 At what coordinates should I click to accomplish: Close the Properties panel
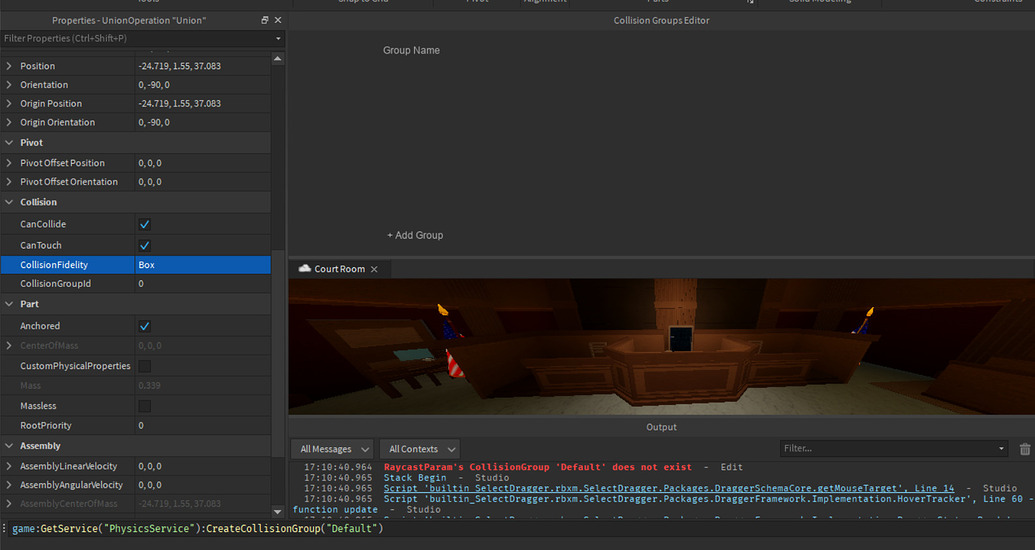pyautogui.click(x=278, y=20)
